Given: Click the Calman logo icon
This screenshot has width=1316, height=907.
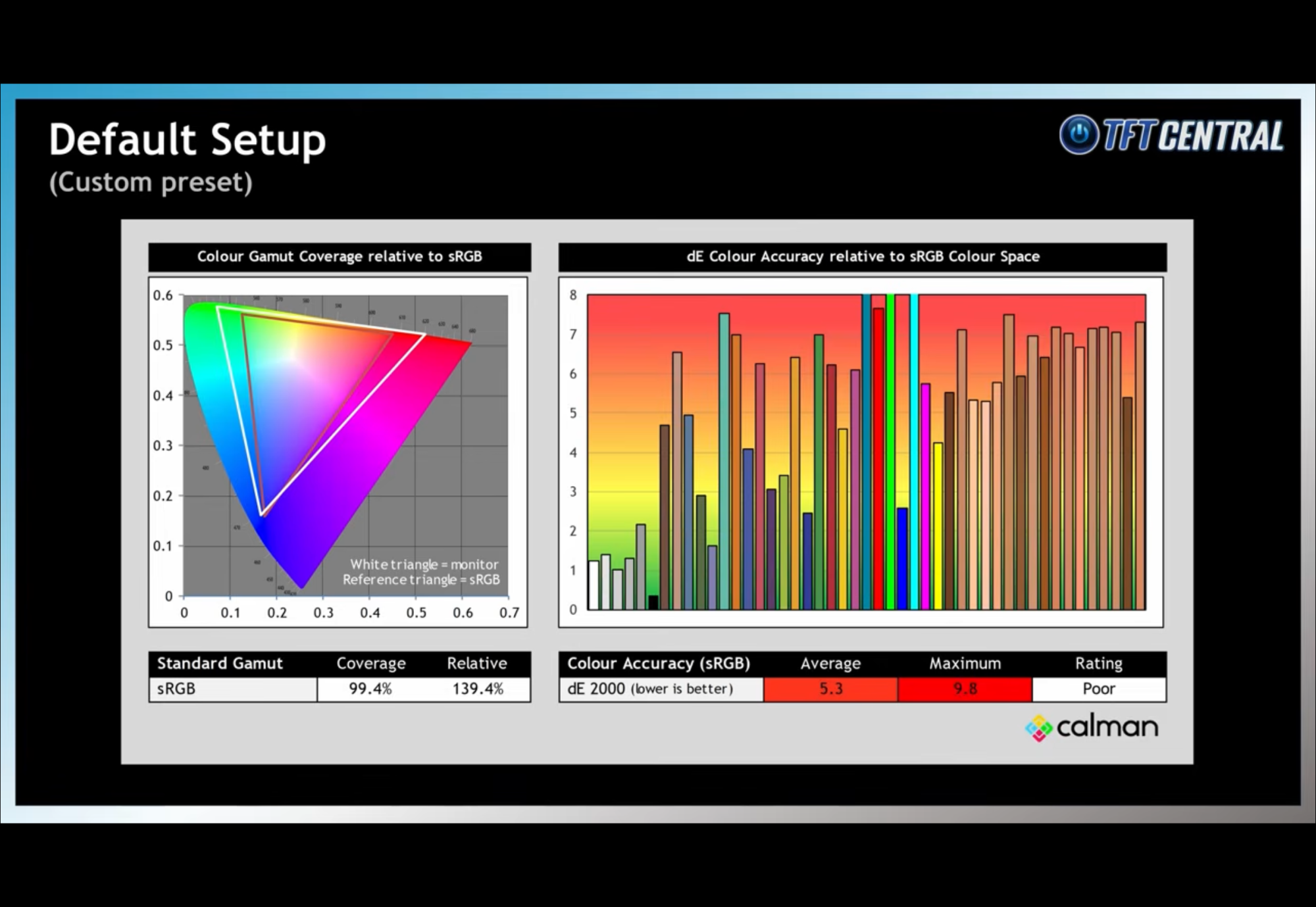Looking at the screenshot, I should (1038, 728).
